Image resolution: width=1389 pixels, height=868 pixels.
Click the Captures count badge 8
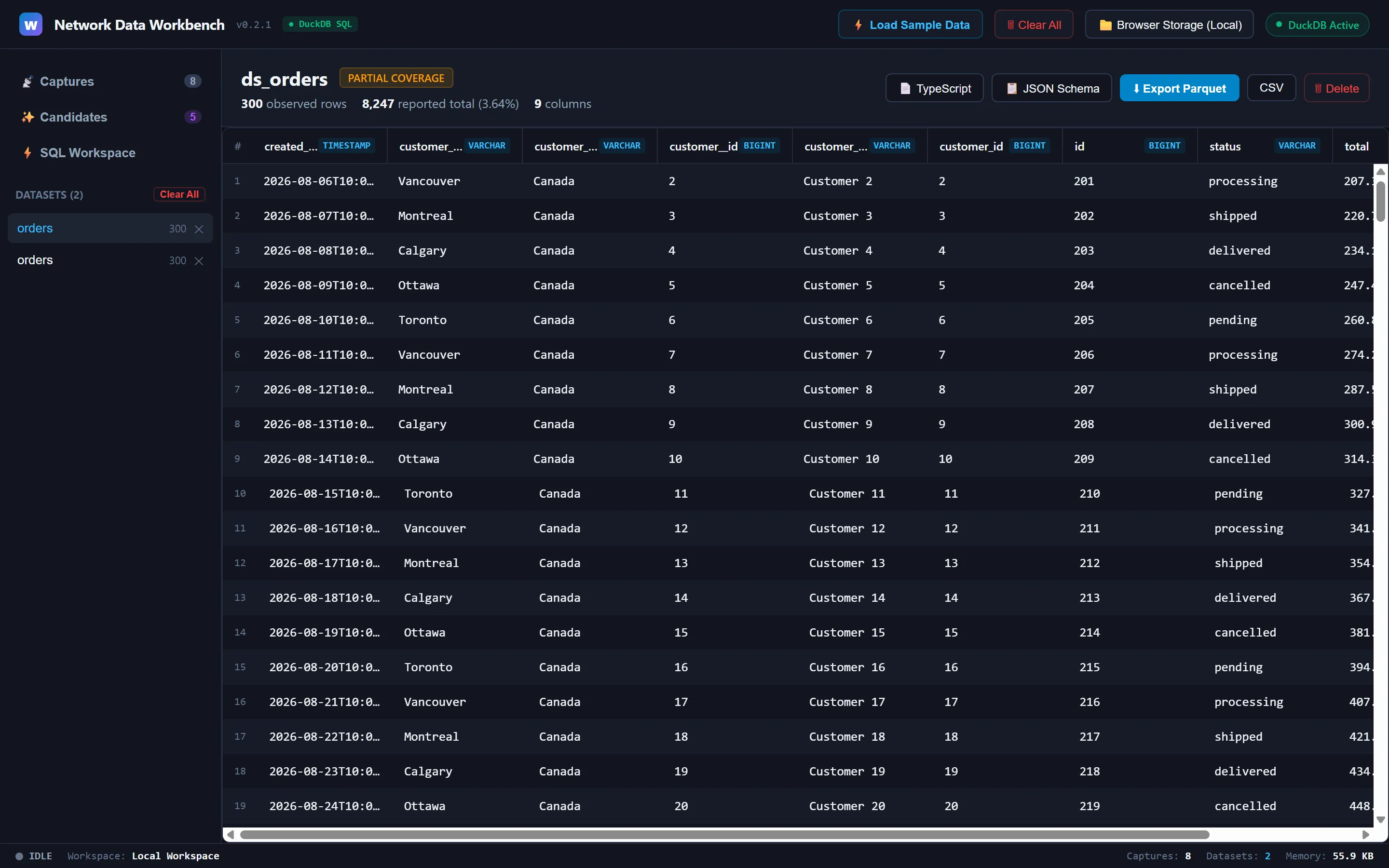193,81
